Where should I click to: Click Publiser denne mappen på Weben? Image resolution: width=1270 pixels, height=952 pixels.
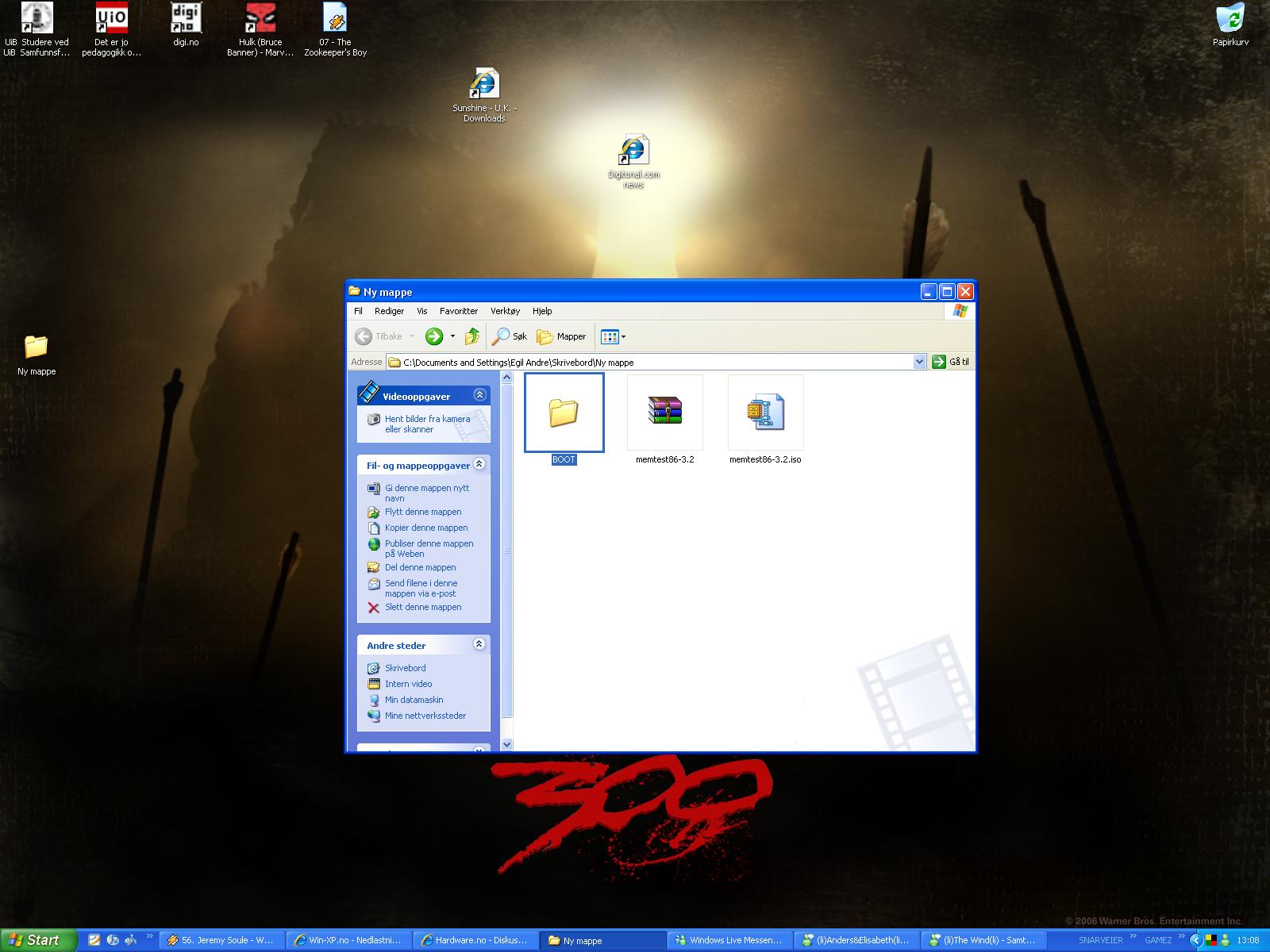tap(429, 548)
